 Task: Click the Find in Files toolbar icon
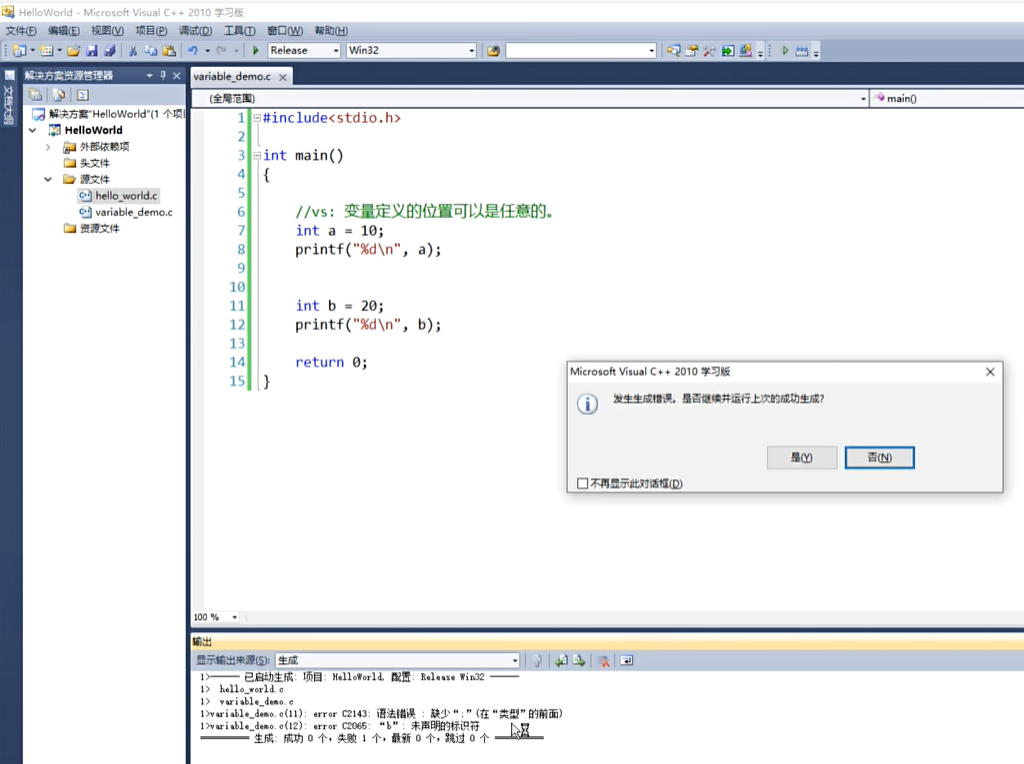493,50
